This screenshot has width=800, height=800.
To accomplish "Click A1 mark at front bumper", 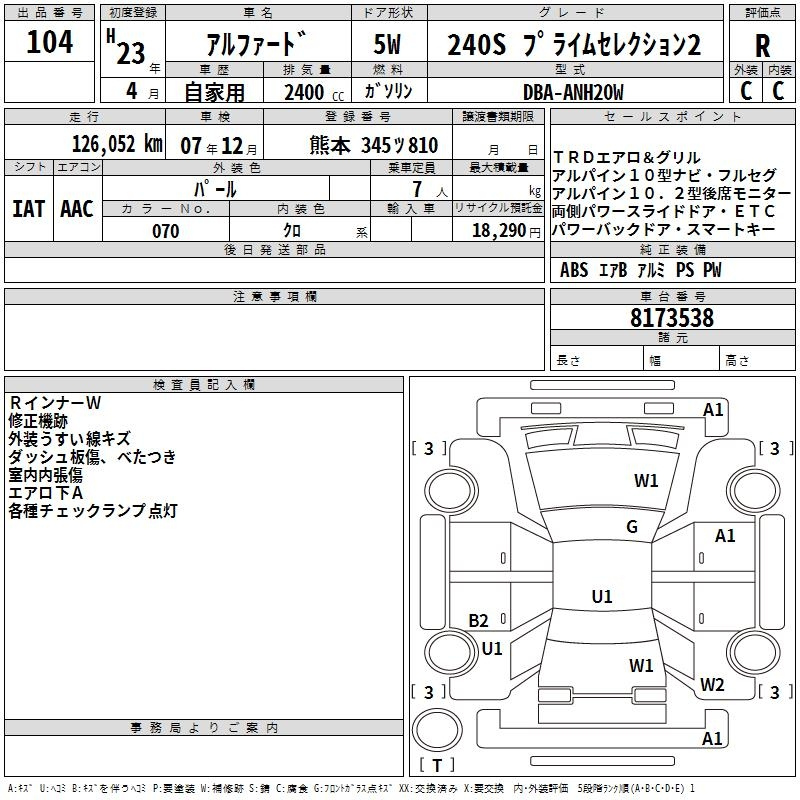I will click(713, 410).
